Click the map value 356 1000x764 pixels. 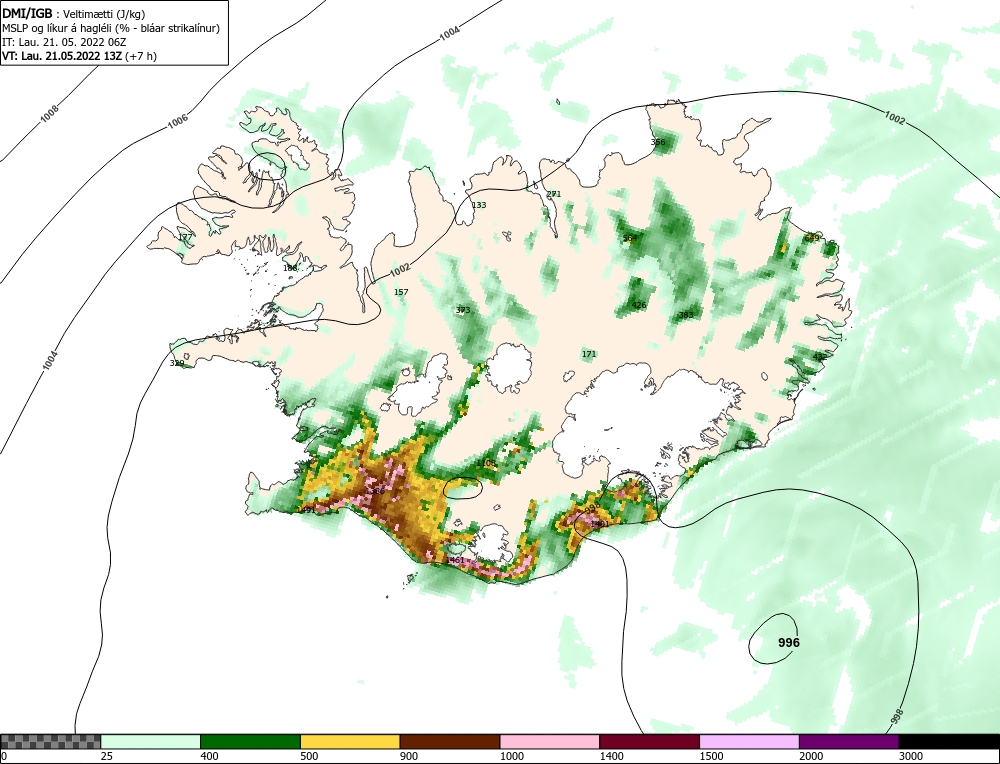click(x=658, y=142)
